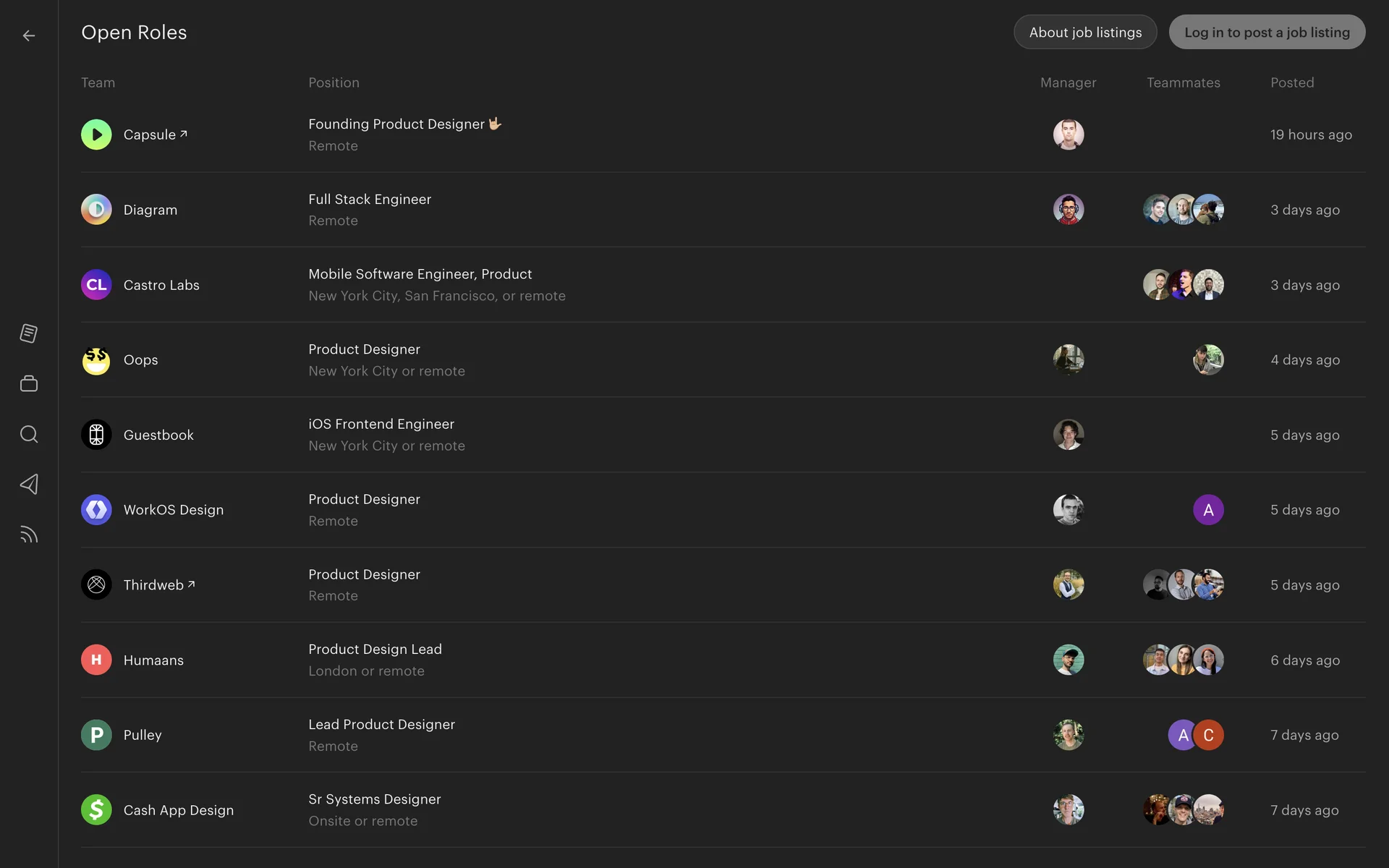The image size is (1389, 868).
Task: Click the back arrow icon
Action: coord(29,35)
